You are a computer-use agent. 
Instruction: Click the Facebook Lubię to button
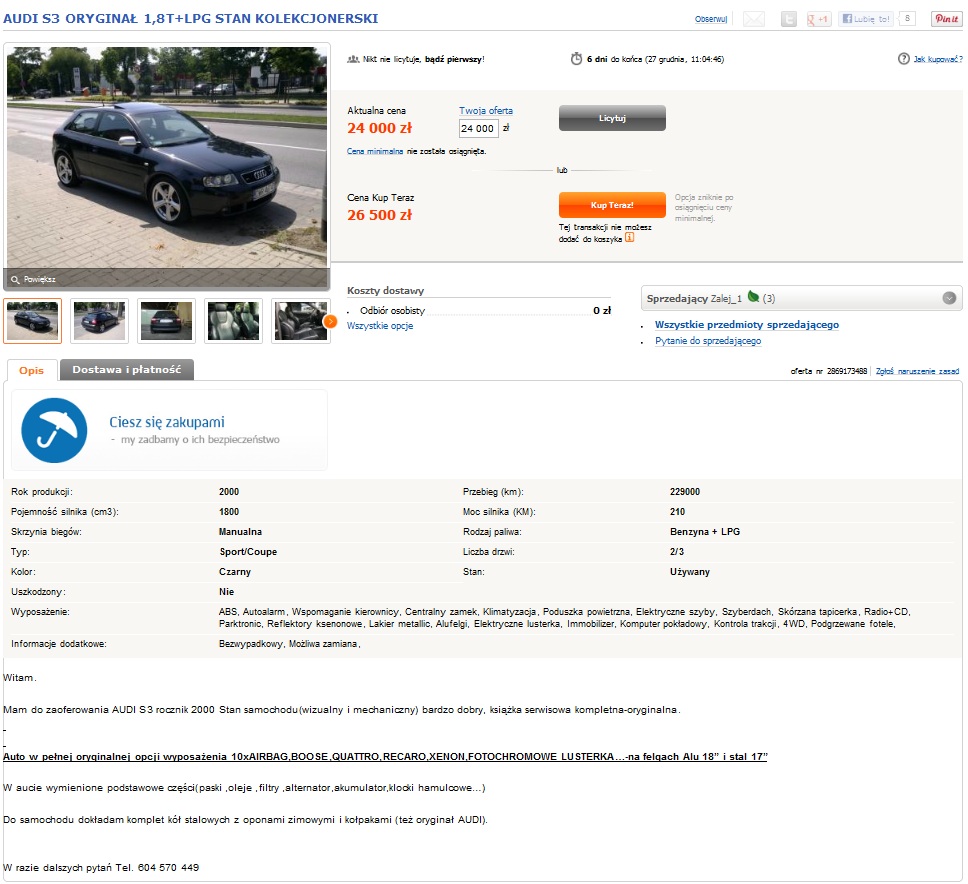866,19
